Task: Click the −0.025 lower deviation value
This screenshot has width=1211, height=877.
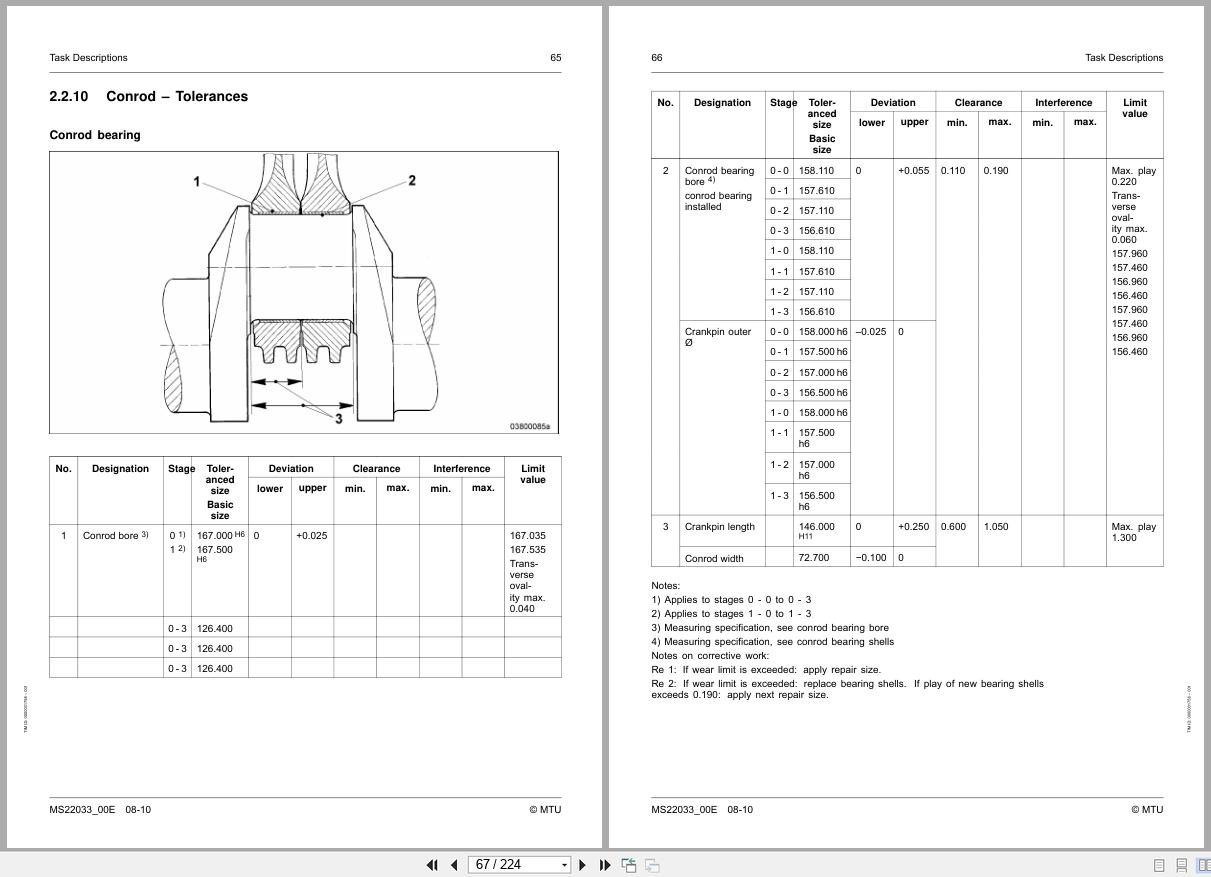Action: 871,332
